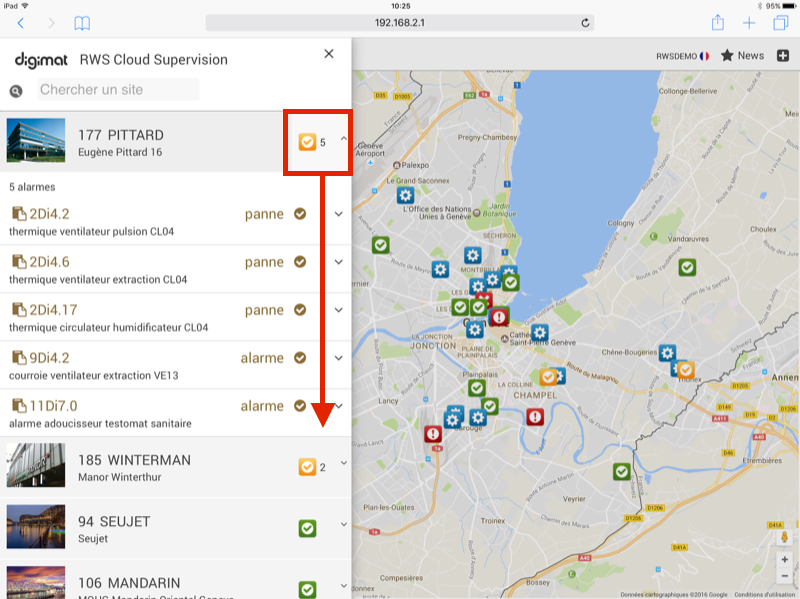This screenshot has width=800, height=599.
Task: Open the 177 PITTARD building thumbnail
Action: [36, 140]
